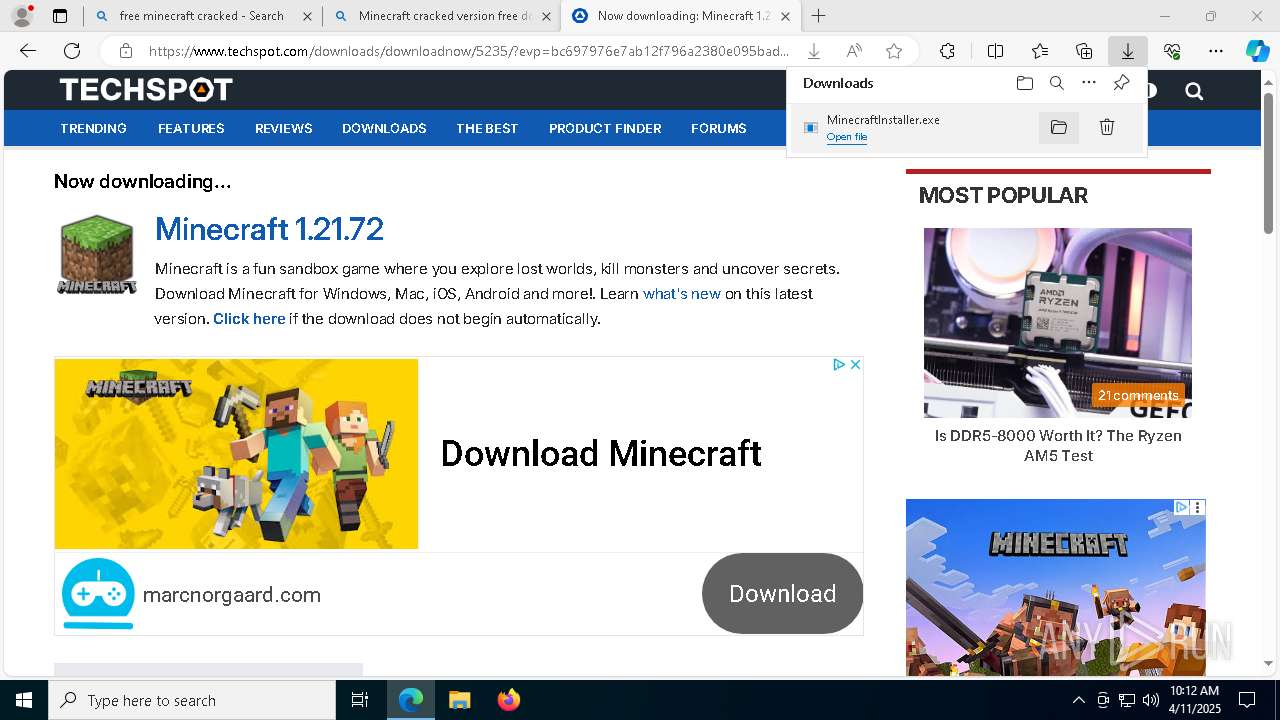This screenshot has width=1280, height=720.
Task: Click the TechSpot search magnifier
Action: tap(1194, 91)
